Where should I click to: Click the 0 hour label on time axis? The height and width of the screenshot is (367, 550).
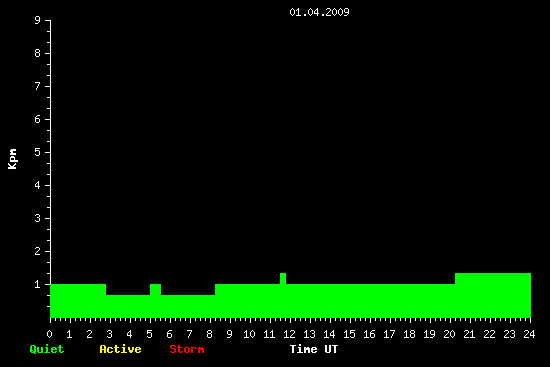(49, 334)
